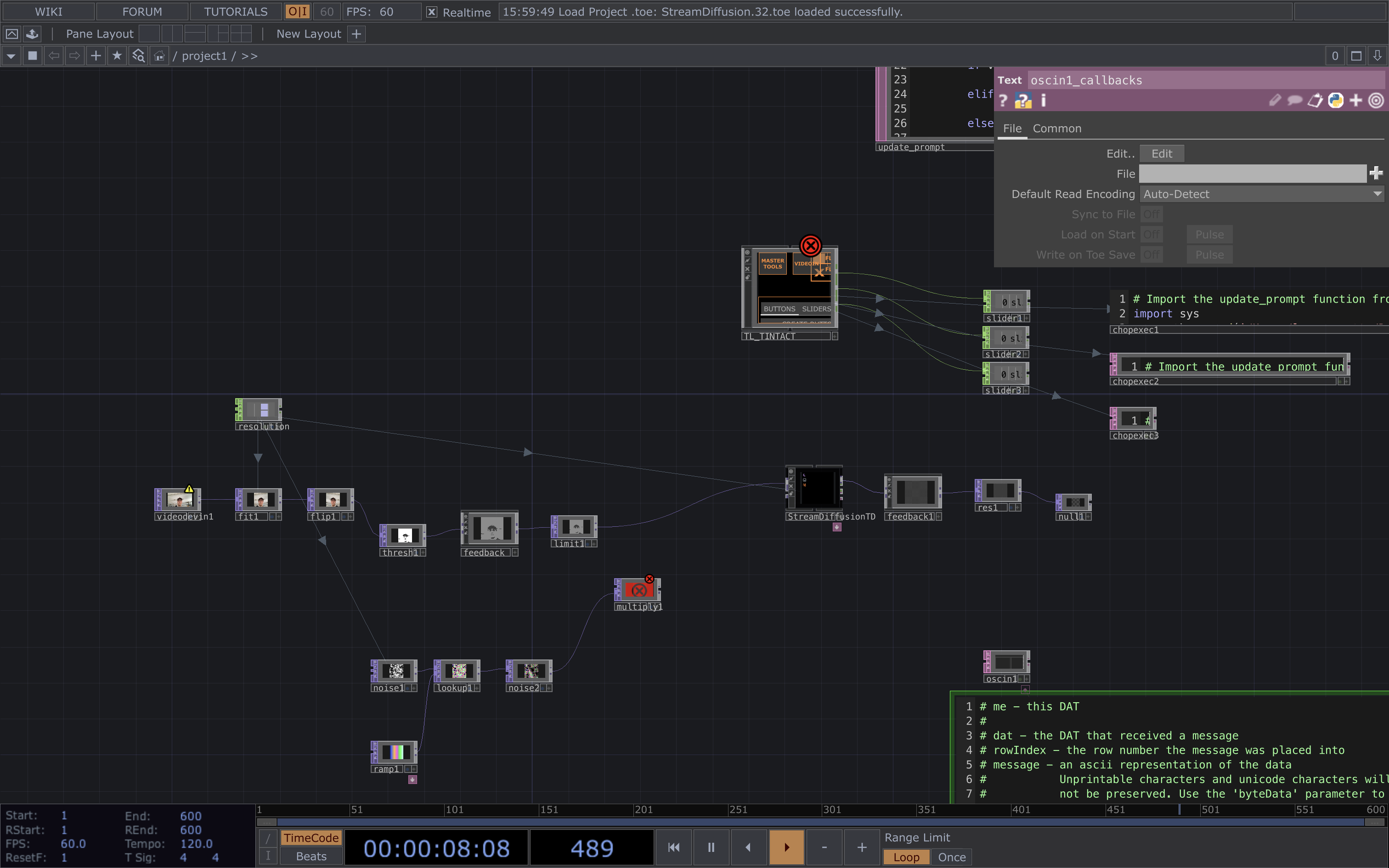Screen dimensions: 1389x868
Task: Open the pane type dropdown arrow
Action: coord(11,56)
